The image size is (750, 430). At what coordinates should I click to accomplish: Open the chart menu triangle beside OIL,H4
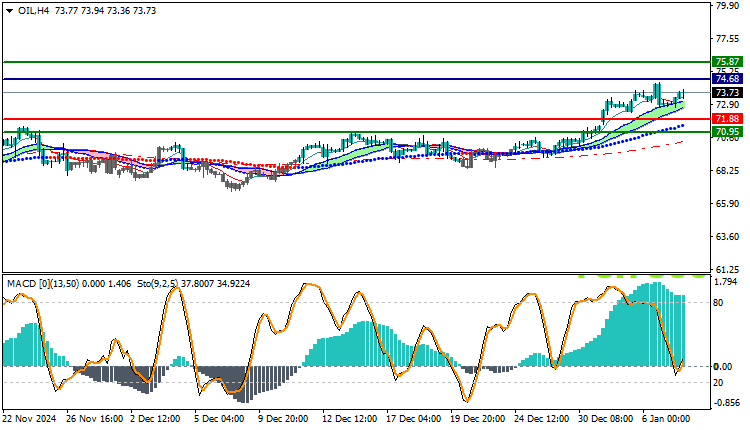(x=9, y=11)
